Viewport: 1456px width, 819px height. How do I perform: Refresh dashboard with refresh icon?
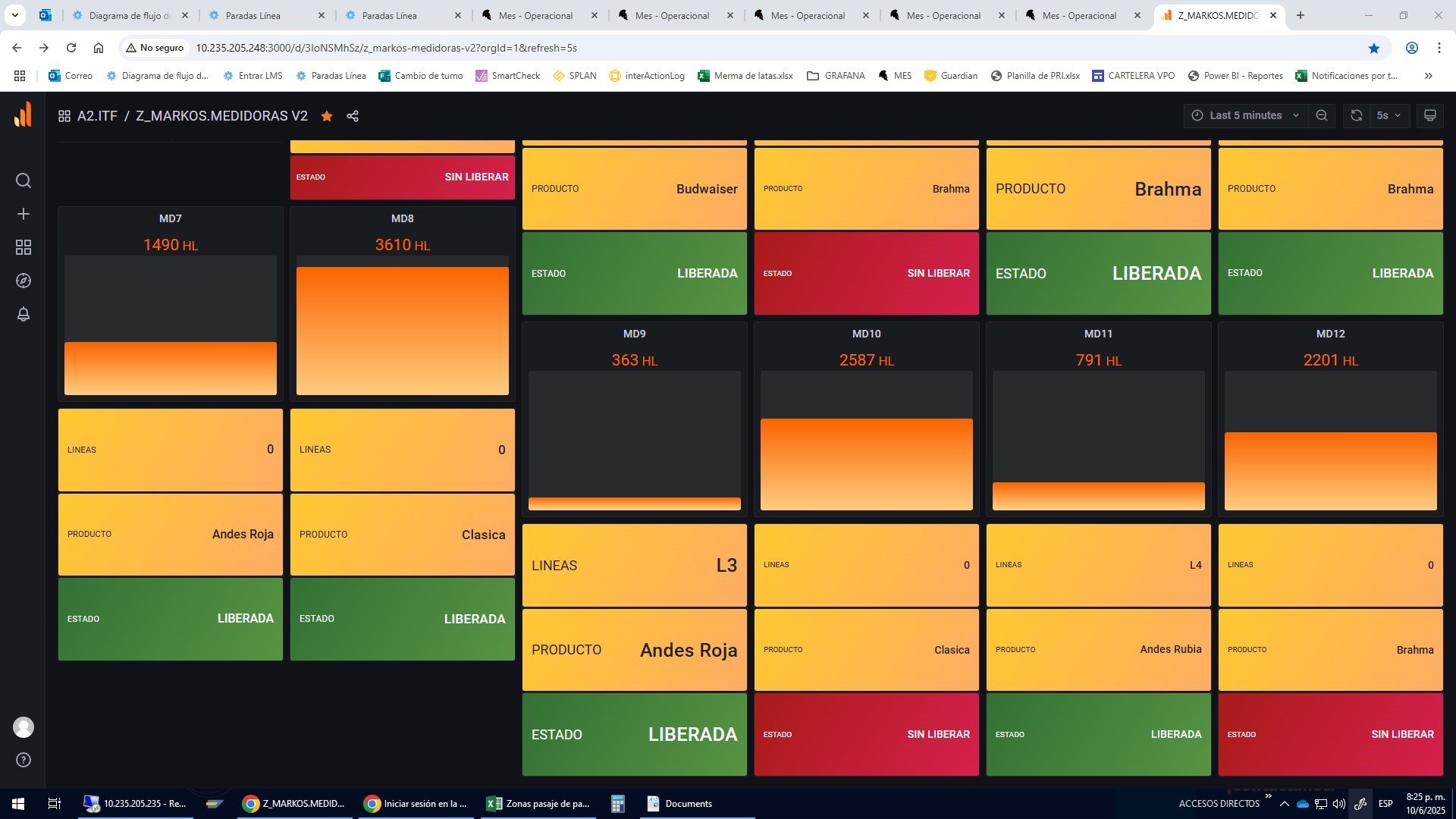coord(1357,115)
